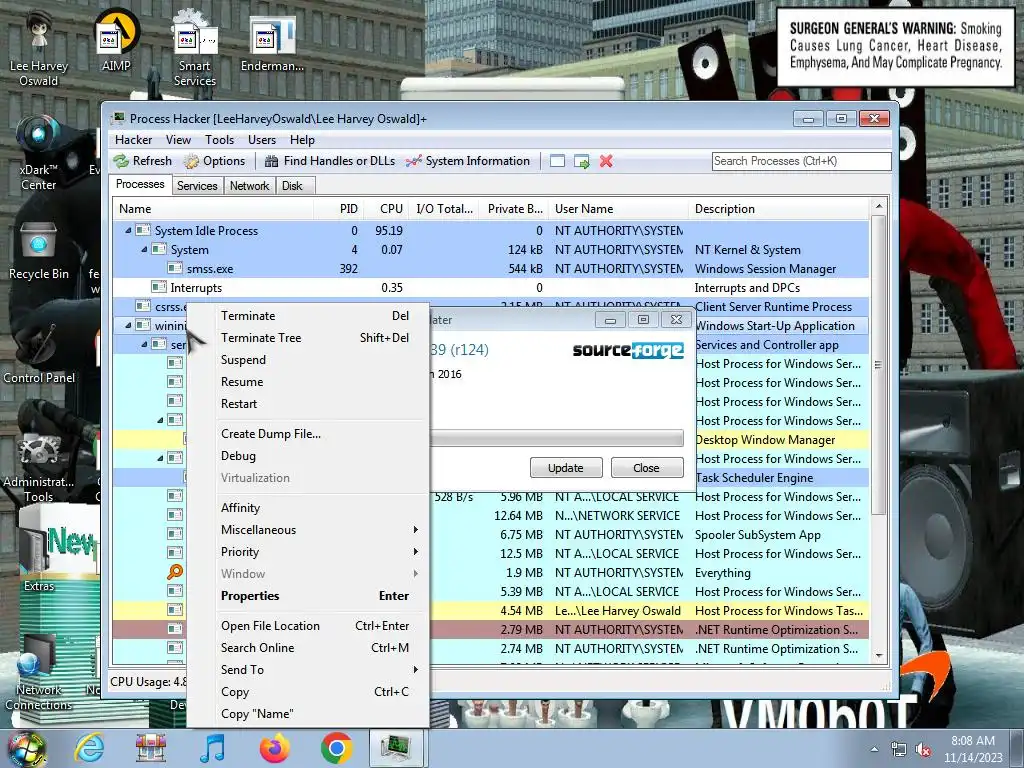Select Debug in the context menu
This screenshot has height=768, width=1024.
(x=319, y=456)
